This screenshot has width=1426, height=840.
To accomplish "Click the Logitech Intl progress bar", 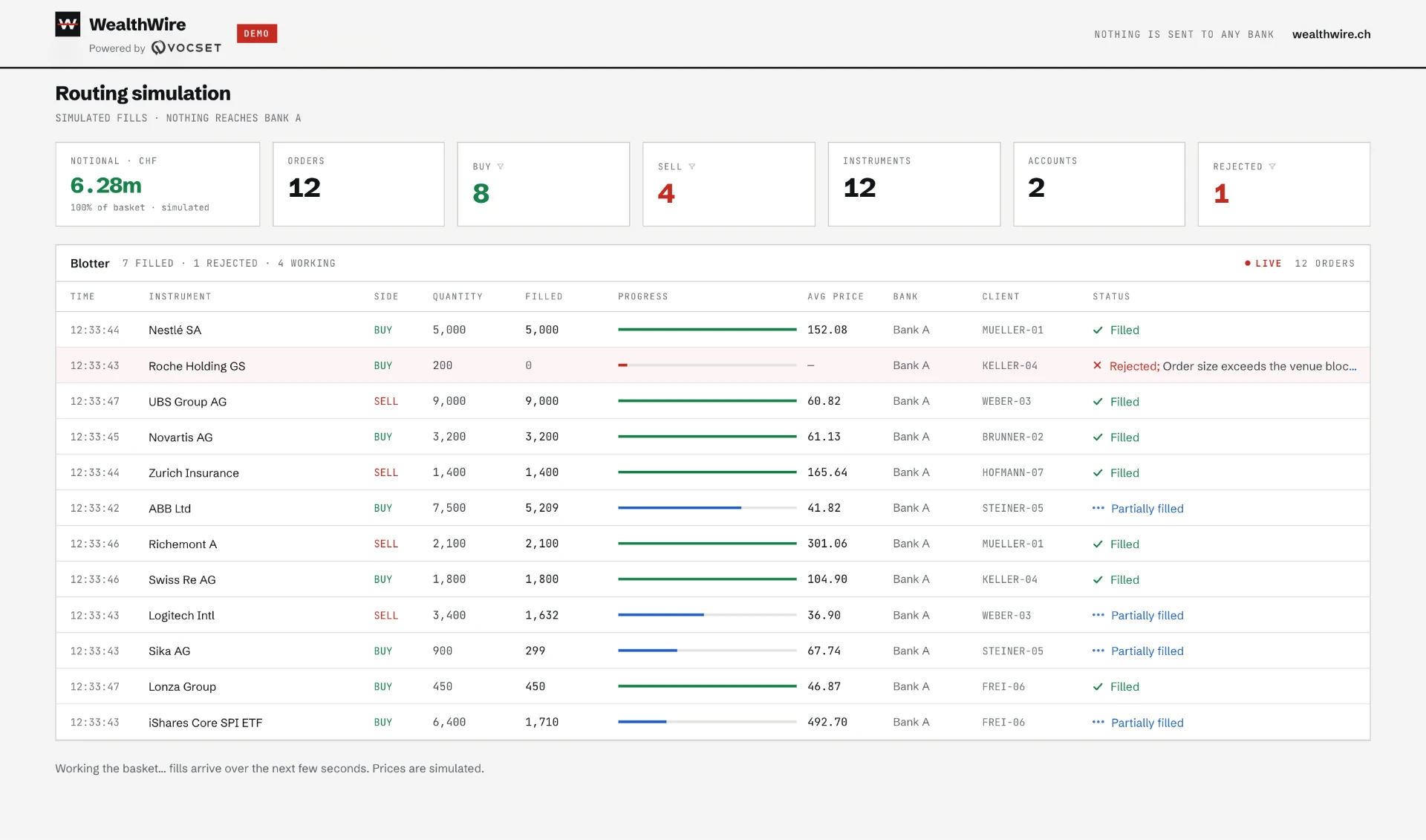I will click(x=707, y=615).
